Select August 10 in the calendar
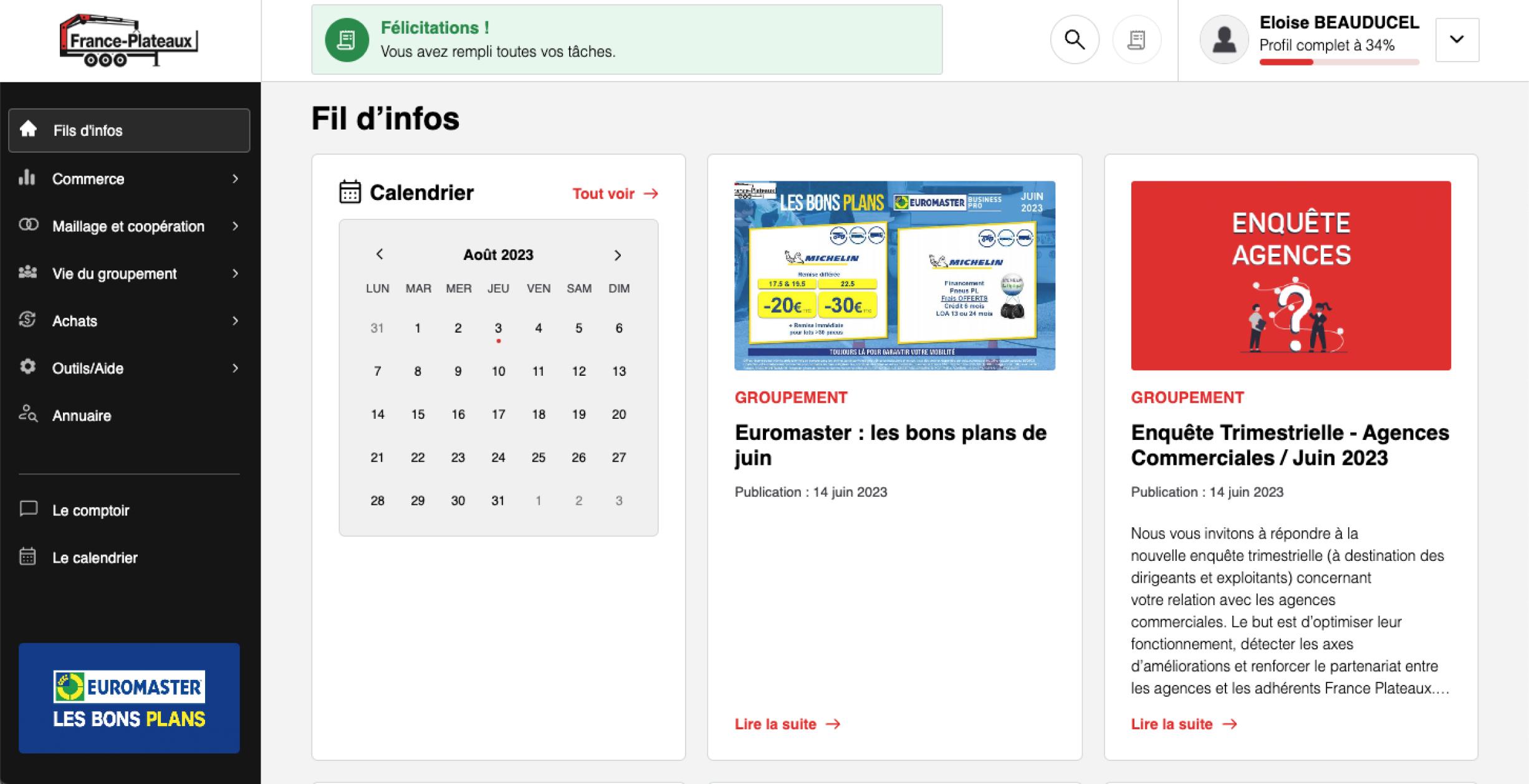This screenshot has width=1529, height=784. pos(498,371)
